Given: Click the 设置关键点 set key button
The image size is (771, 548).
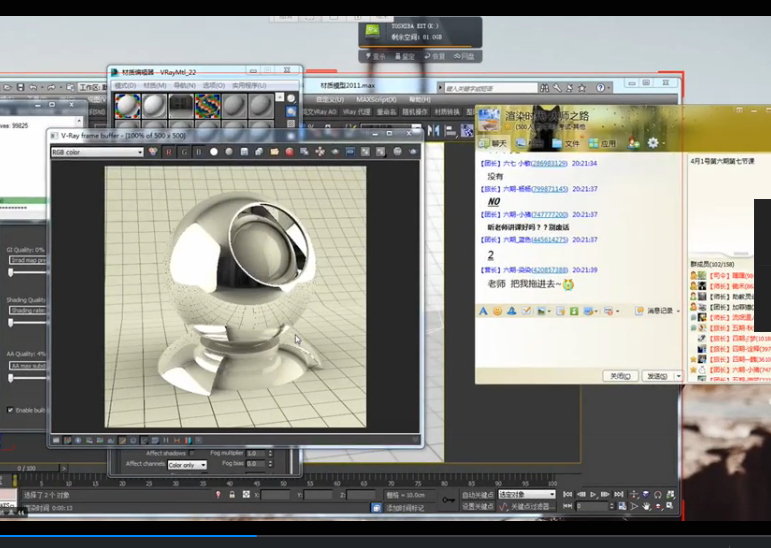Looking at the screenshot, I should [x=477, y=506].
